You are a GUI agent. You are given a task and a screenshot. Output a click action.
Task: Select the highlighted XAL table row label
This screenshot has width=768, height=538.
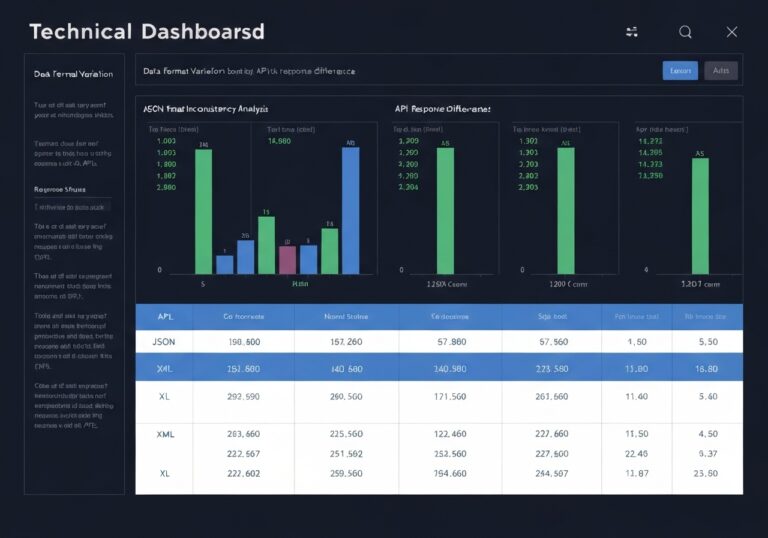click(x=166, y=368)
